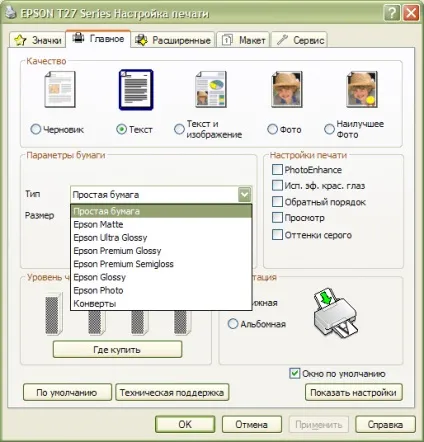Image resolution: width=424 pixels, height=442 pixels.
Task: Select the Наилучшее Фото radio button
Action: [329, 129]
